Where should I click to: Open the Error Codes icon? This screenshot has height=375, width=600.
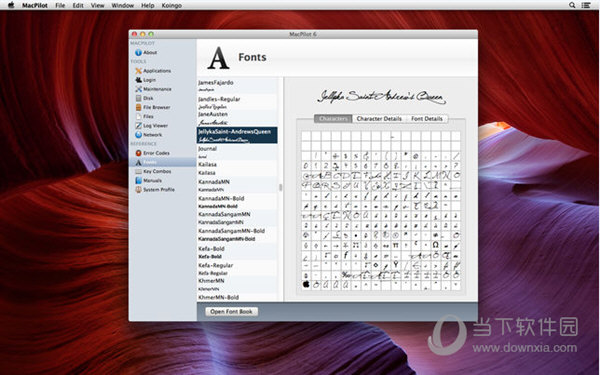coord(139,153)
